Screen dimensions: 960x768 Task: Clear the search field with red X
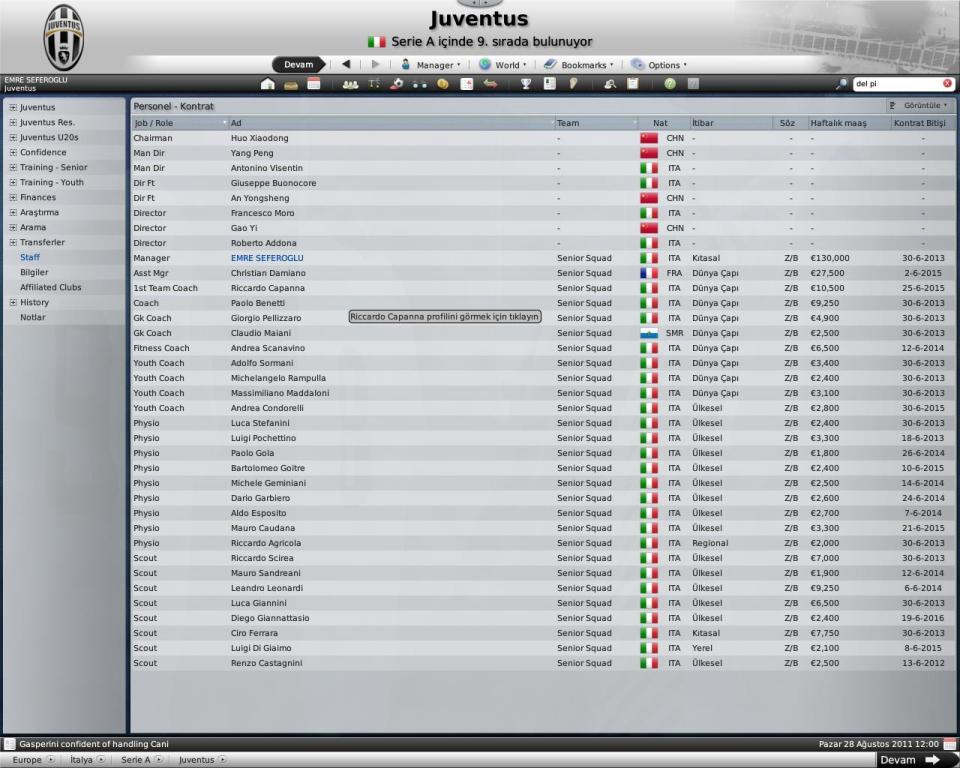pos(947,84)
